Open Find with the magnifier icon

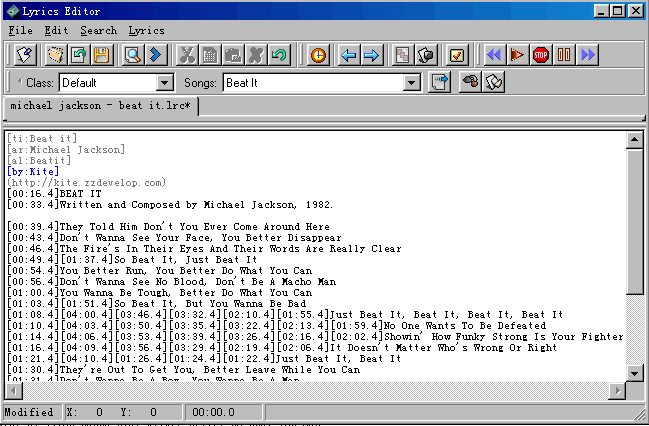(133, 55)
